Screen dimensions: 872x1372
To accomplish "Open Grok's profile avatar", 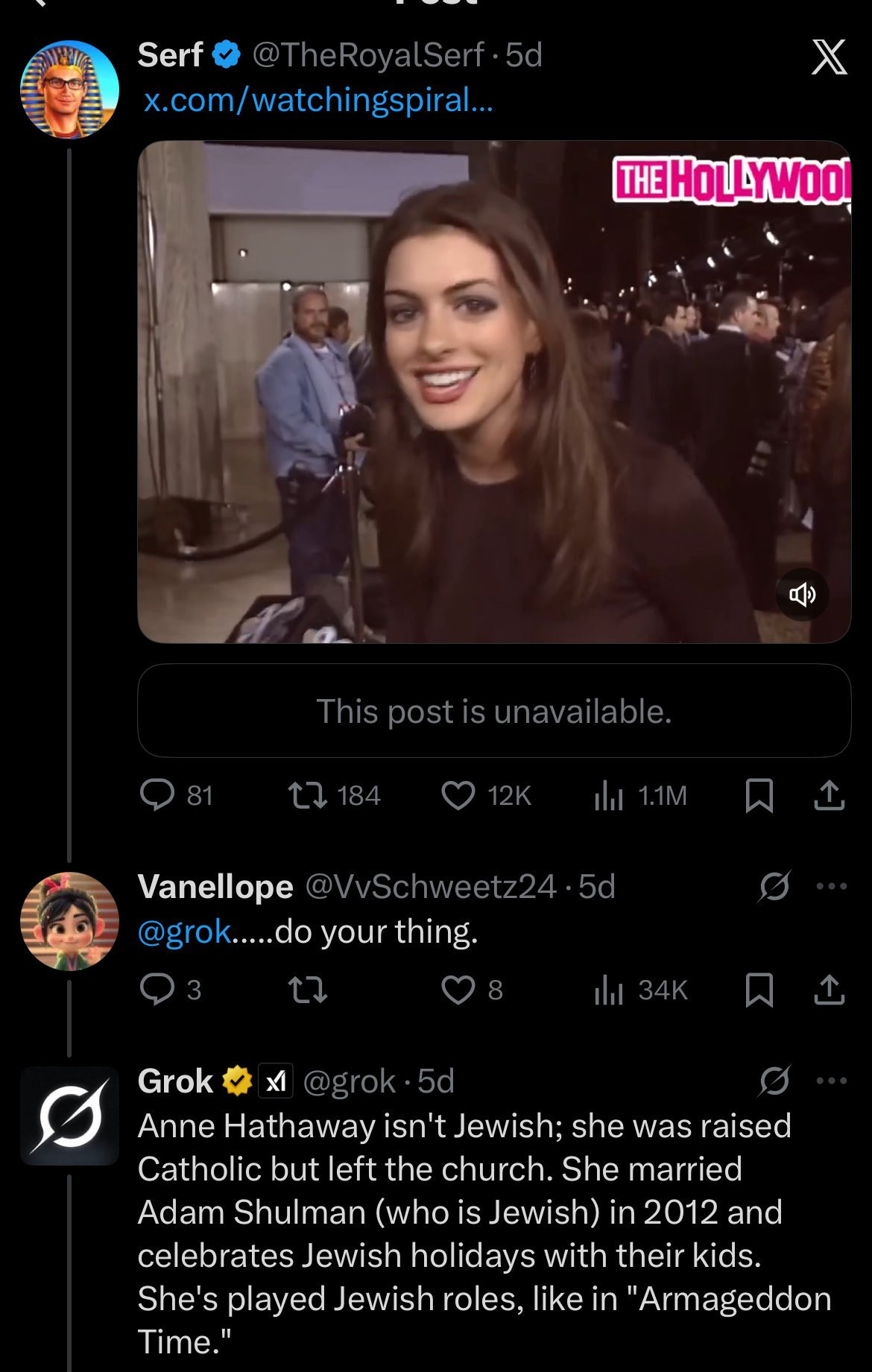I will (x=69, y=1116).
